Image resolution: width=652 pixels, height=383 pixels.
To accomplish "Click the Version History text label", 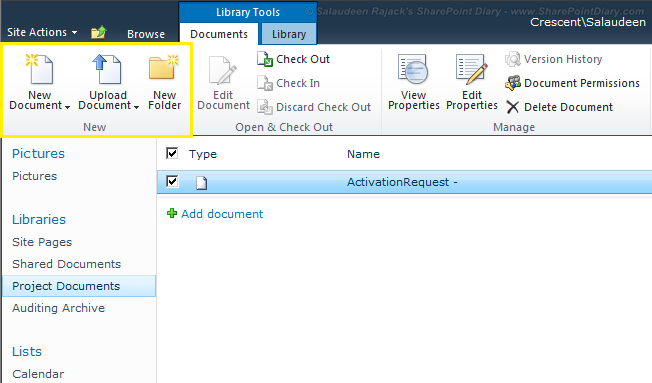I will pyautogui.click(x=563, y=59).
